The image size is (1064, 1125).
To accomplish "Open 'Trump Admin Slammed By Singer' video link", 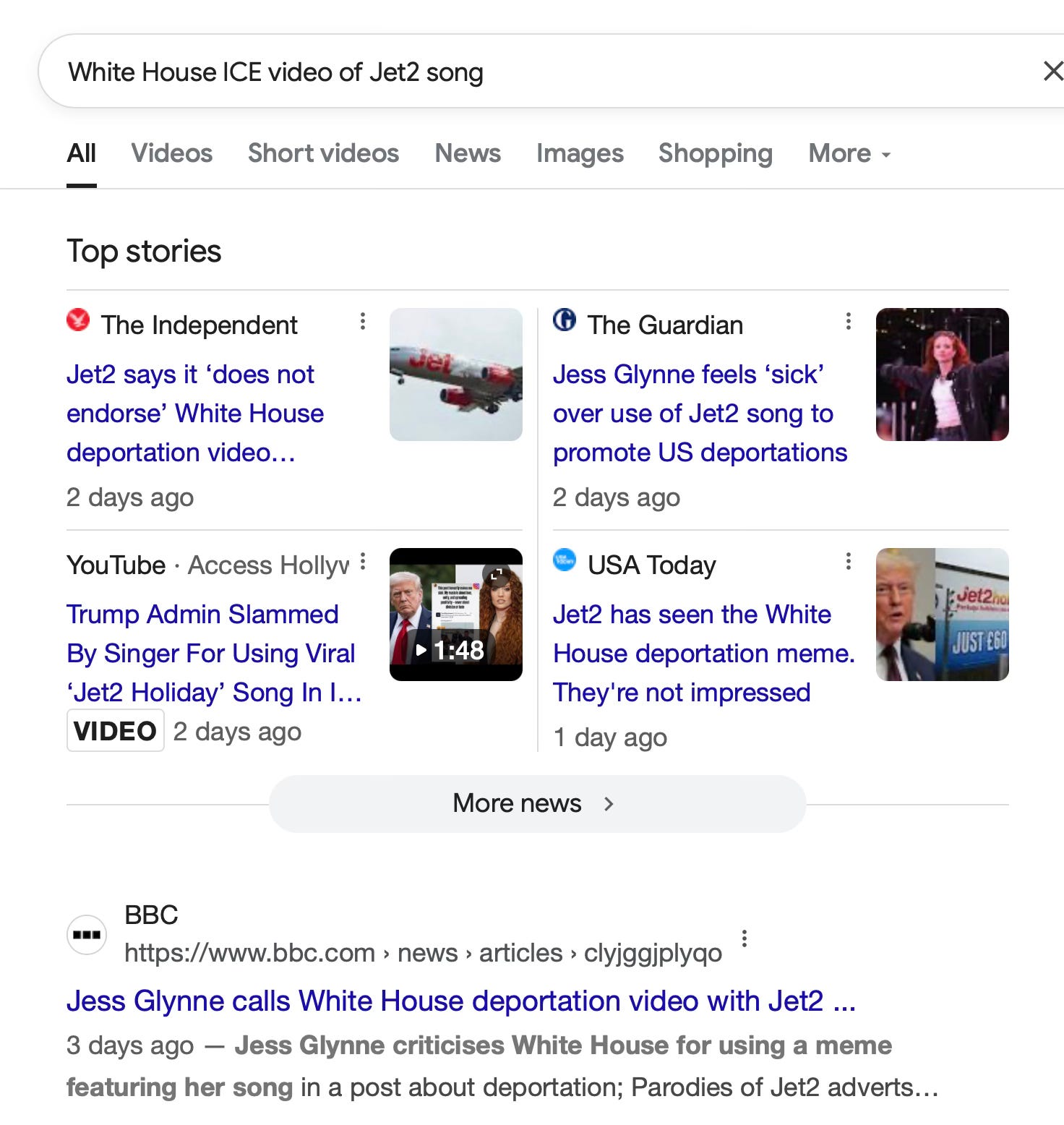I will click(214, 654).
